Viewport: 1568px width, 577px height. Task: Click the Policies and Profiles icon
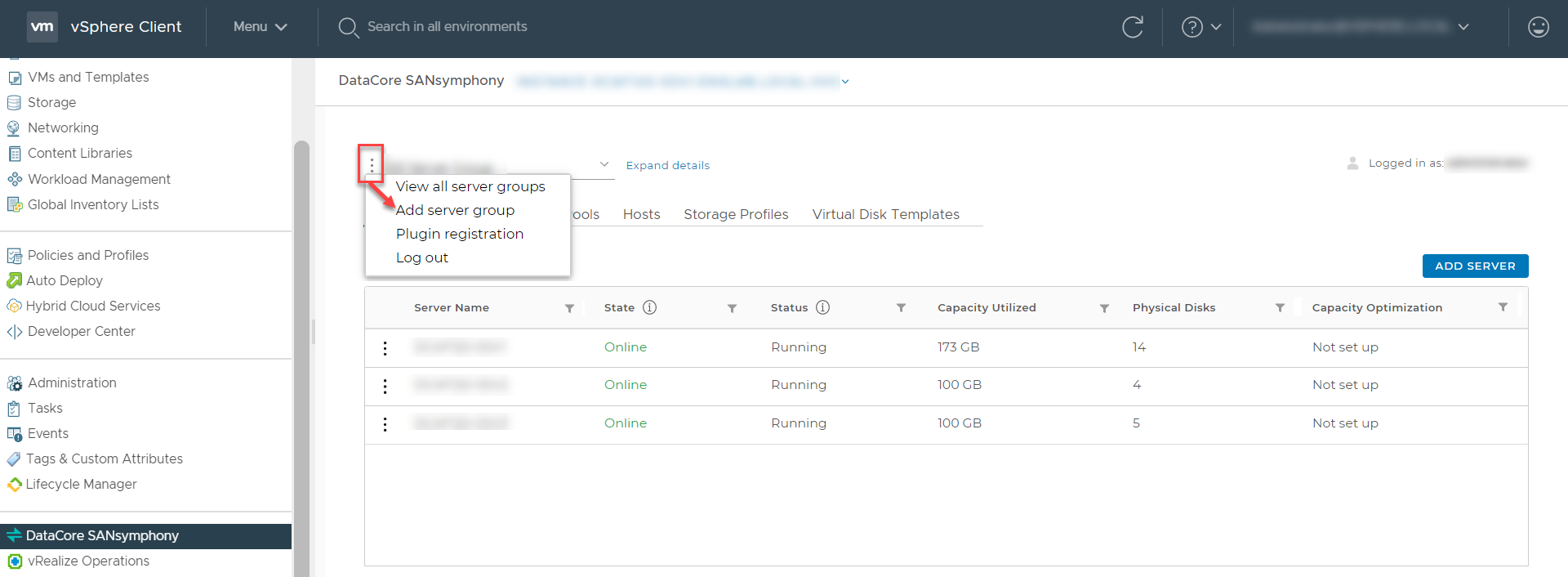tap(15, 256)
